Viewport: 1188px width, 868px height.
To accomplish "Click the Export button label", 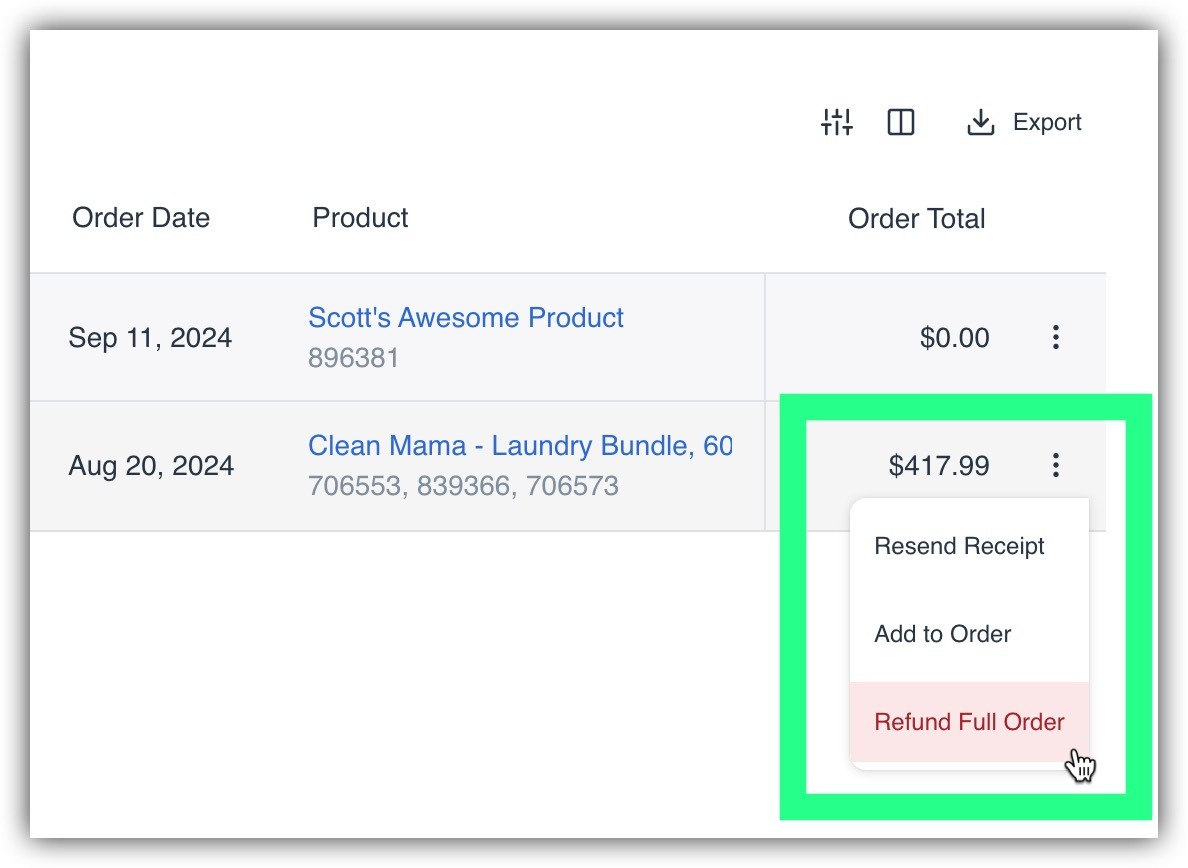I will pos(1046,122).
